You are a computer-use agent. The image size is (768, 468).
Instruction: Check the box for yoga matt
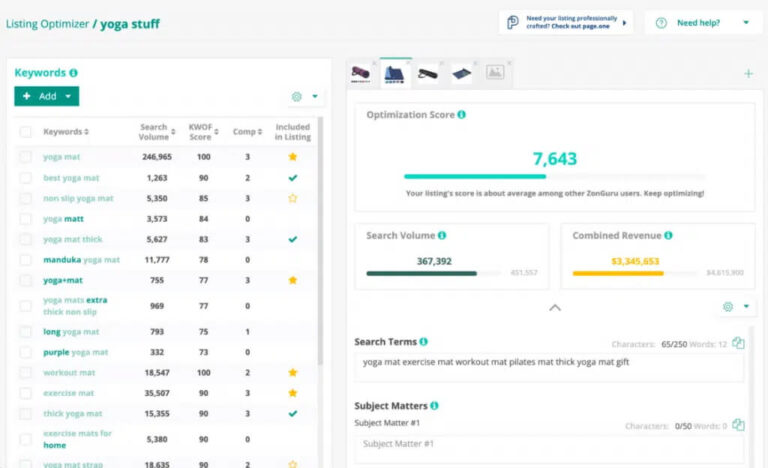tap(25, 219)
